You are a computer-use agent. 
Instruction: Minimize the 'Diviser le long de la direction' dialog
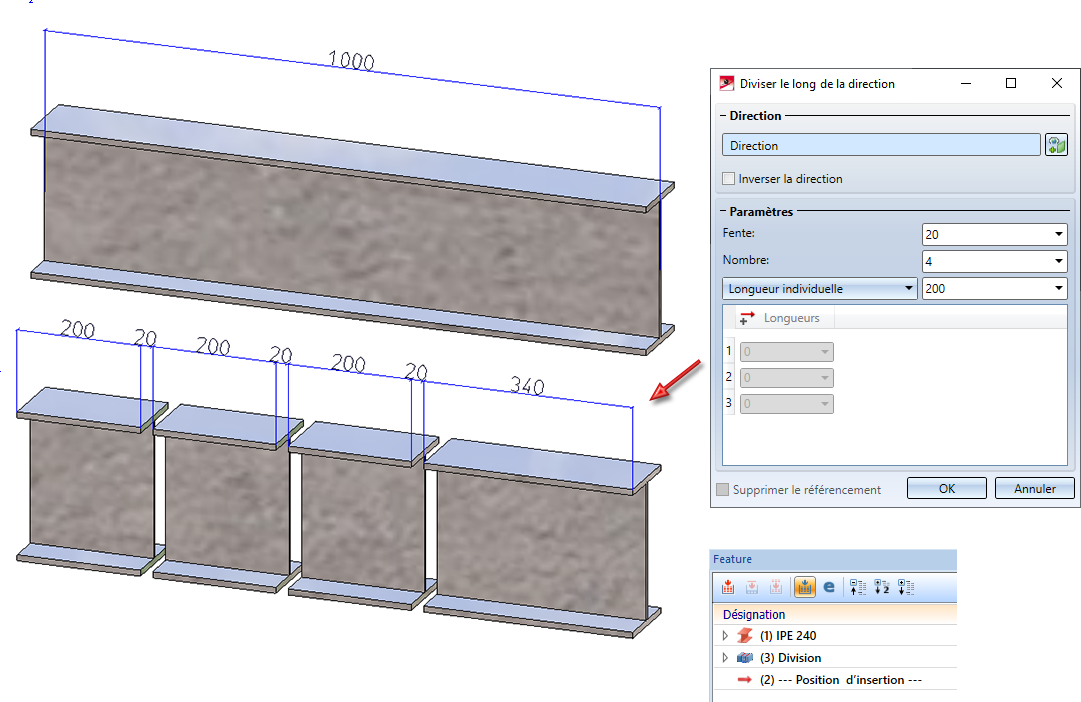click(x=966, y=83)
